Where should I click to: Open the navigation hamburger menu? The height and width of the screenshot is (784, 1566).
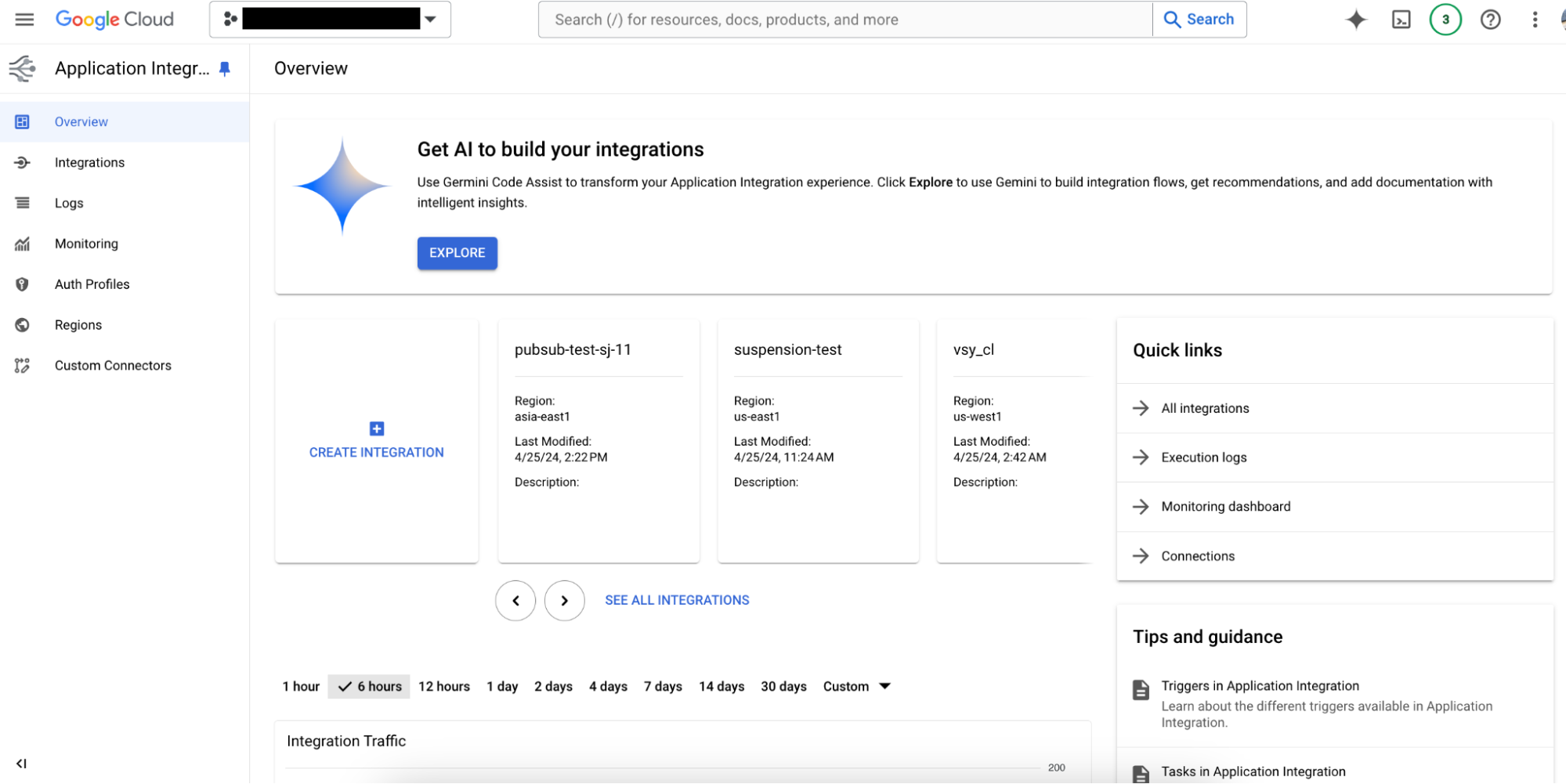pyautogui.click(x=24, y=19)
